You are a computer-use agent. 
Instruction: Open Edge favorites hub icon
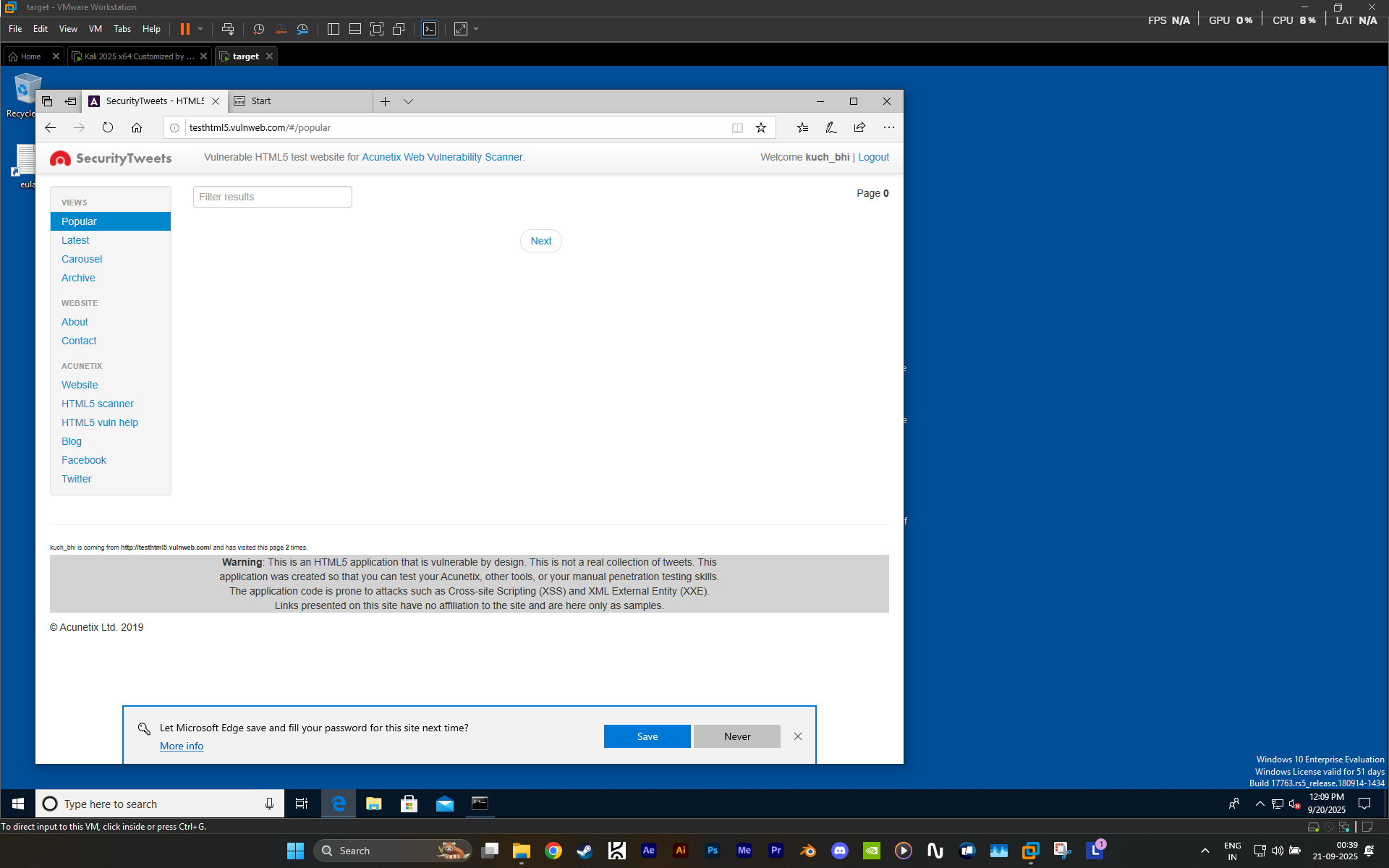pyautogui.click(x=802, y=127)
